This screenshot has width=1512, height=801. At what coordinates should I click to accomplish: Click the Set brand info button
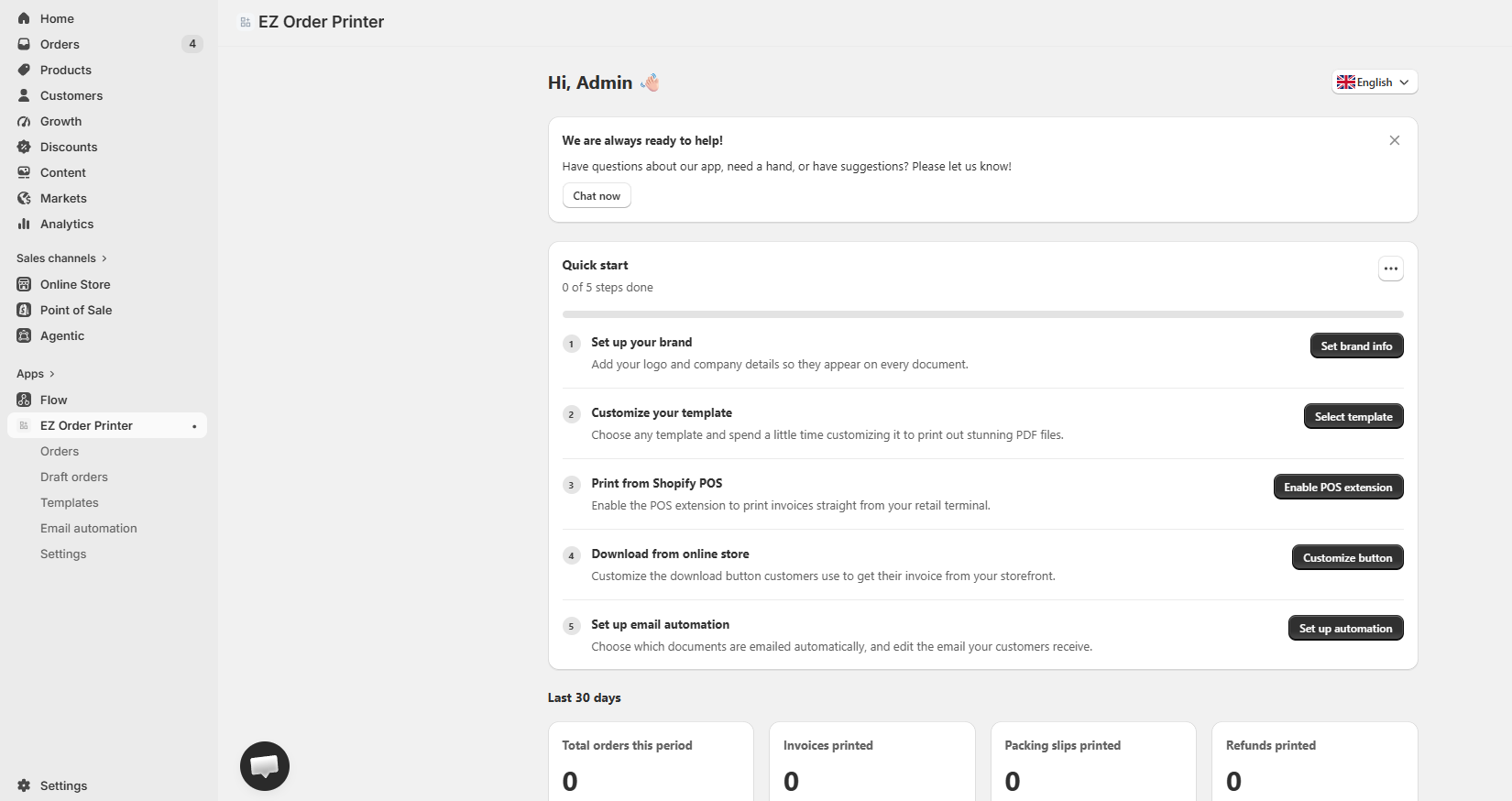pos(1356,346)
